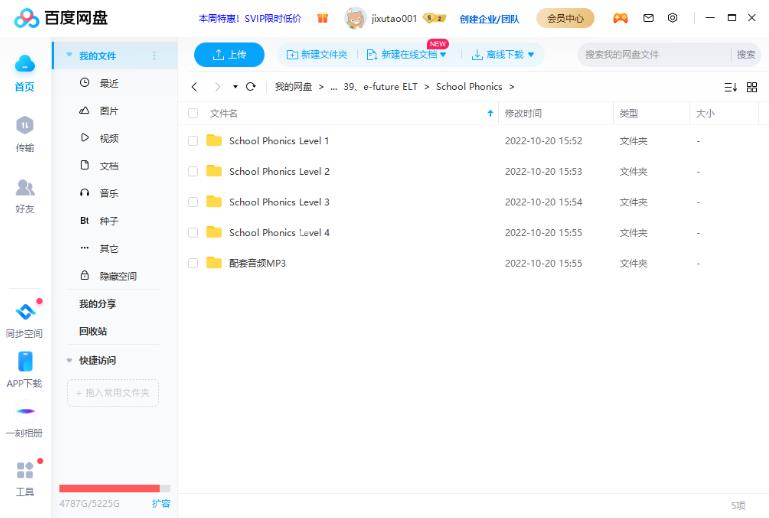
Task: Click the red storage usage bar
Action: pos(109,488)
